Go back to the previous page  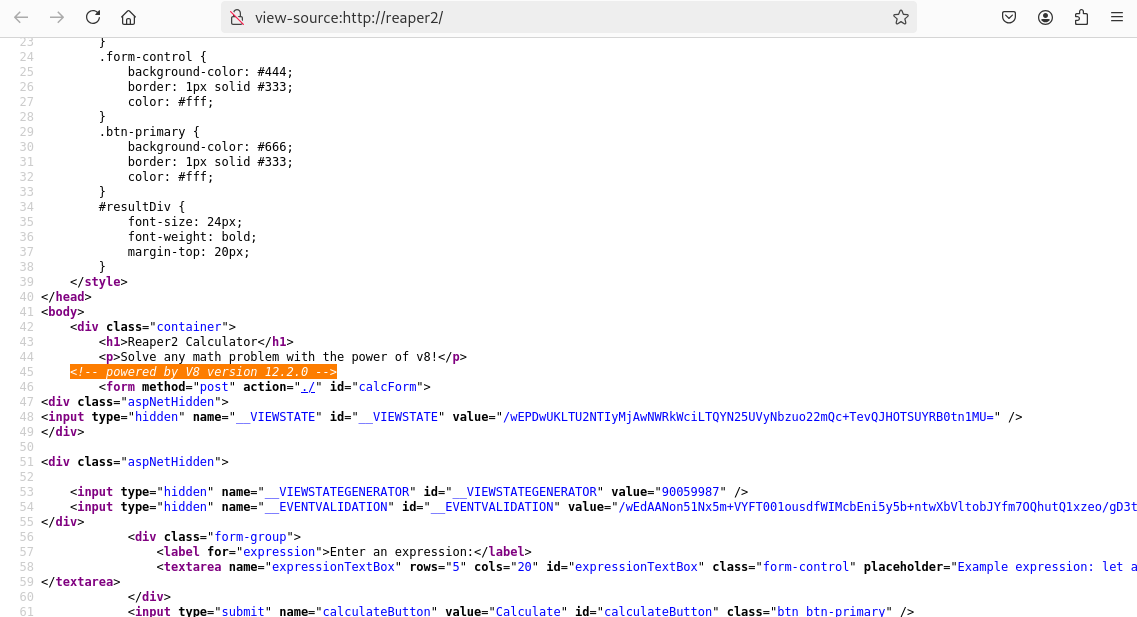pos(21,17)
